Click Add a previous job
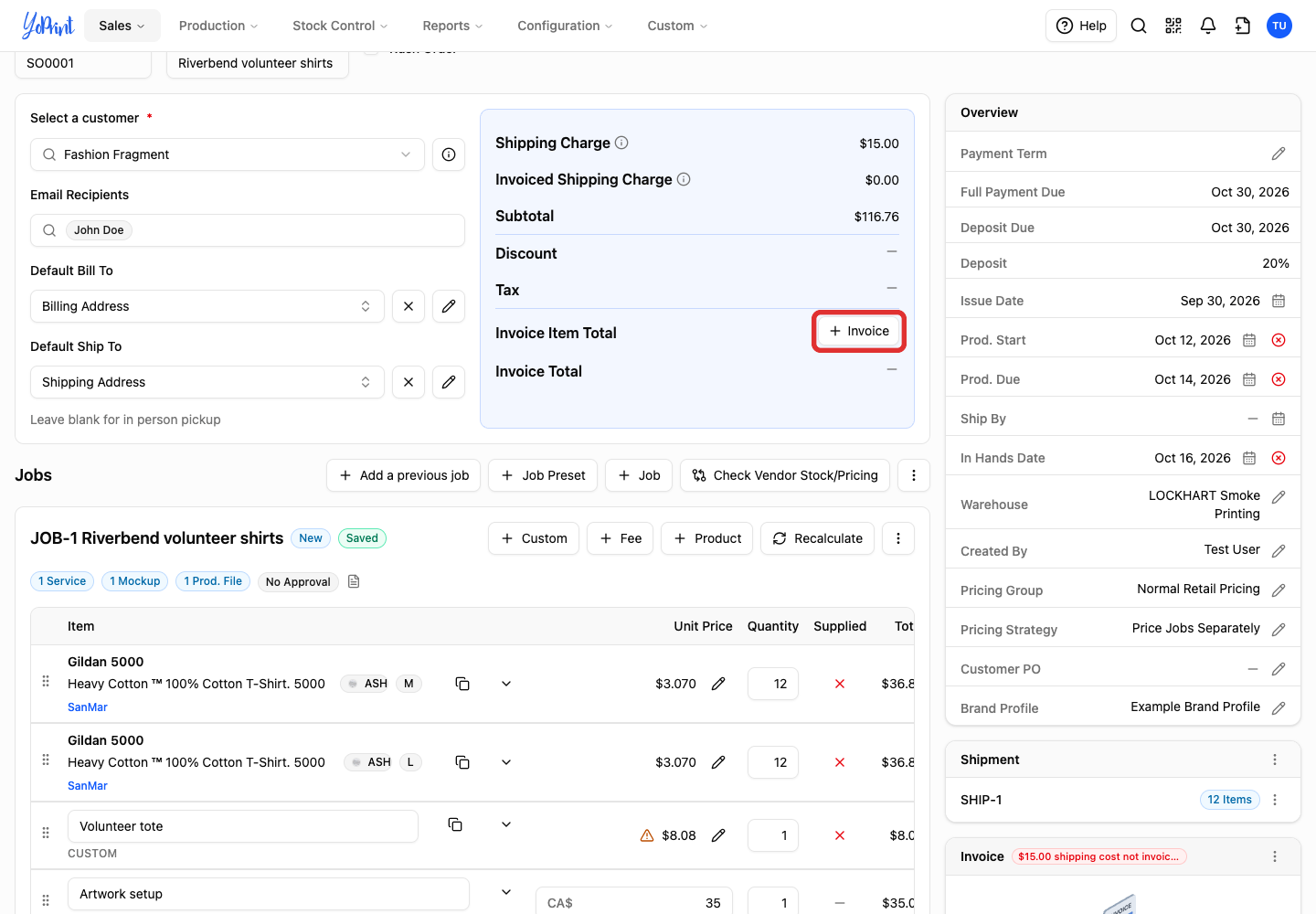 coord(404,475)
